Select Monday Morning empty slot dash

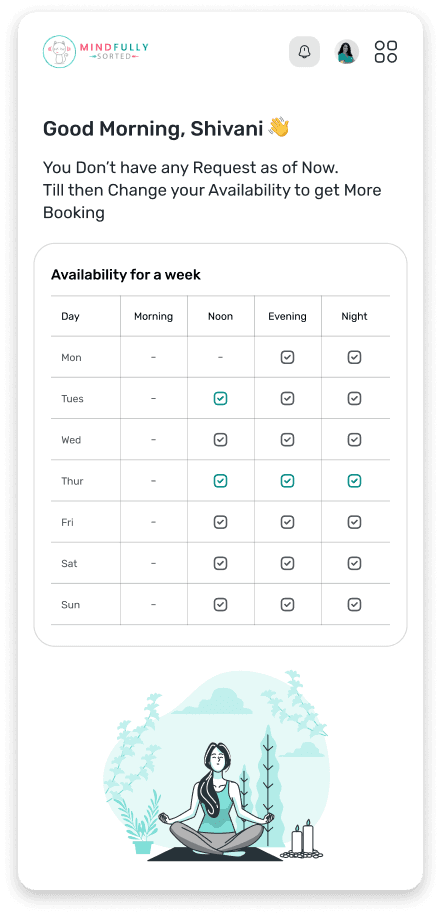pos(153,357)
